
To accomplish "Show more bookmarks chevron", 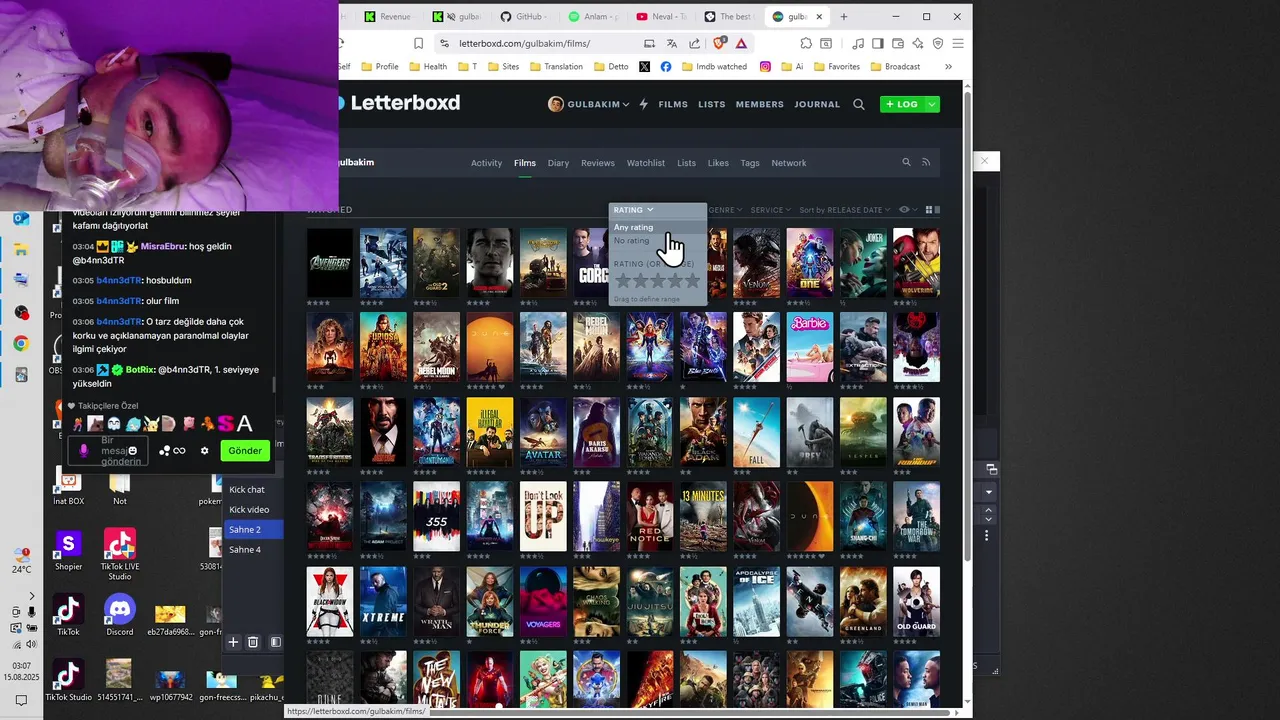I will (x=948, y=67).
